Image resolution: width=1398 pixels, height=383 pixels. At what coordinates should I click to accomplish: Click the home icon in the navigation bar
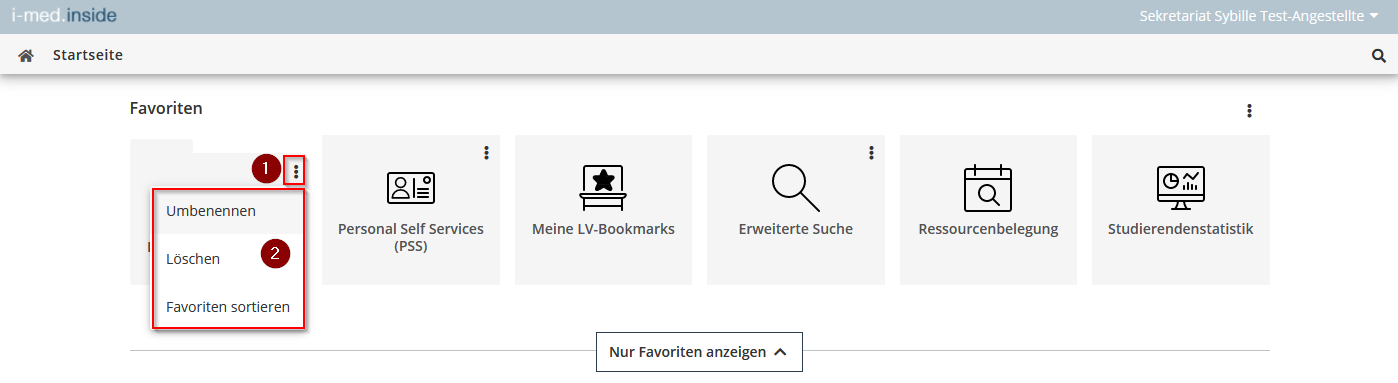(x=26, y=55)
